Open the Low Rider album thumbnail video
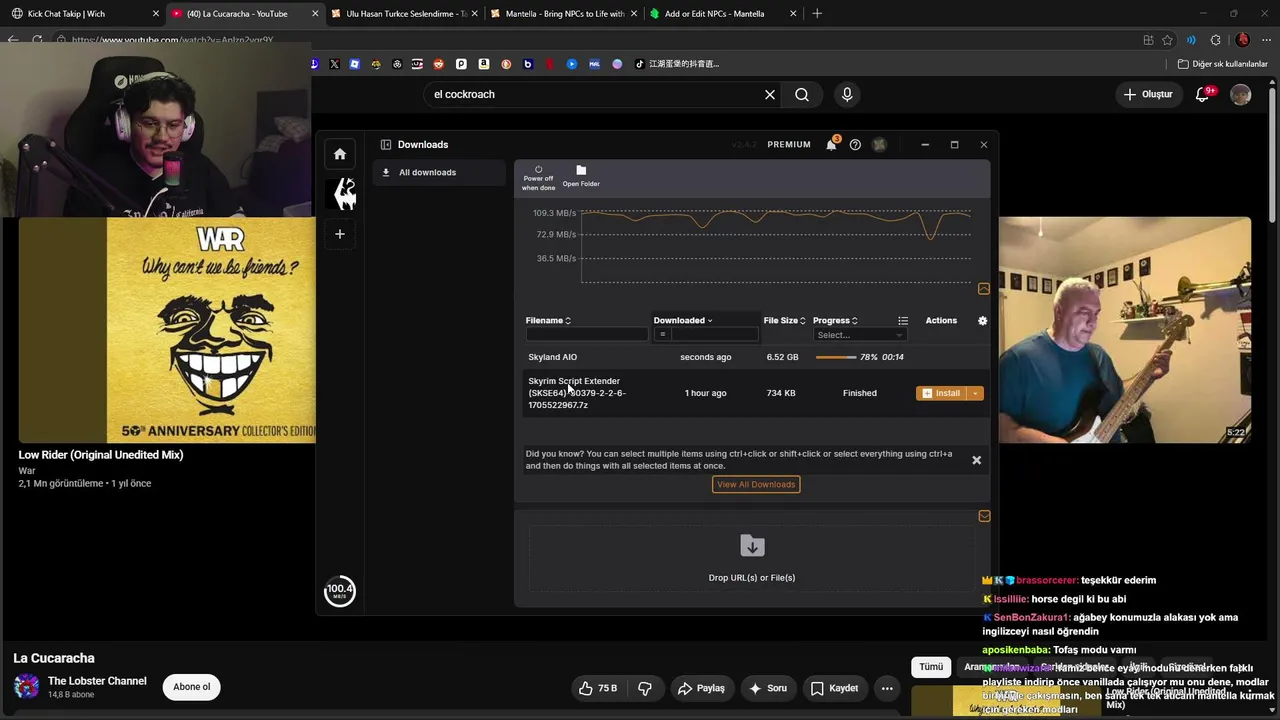The width and height of the screenshot is (1280, 720). pyautogui.click(x=166, y=330)
